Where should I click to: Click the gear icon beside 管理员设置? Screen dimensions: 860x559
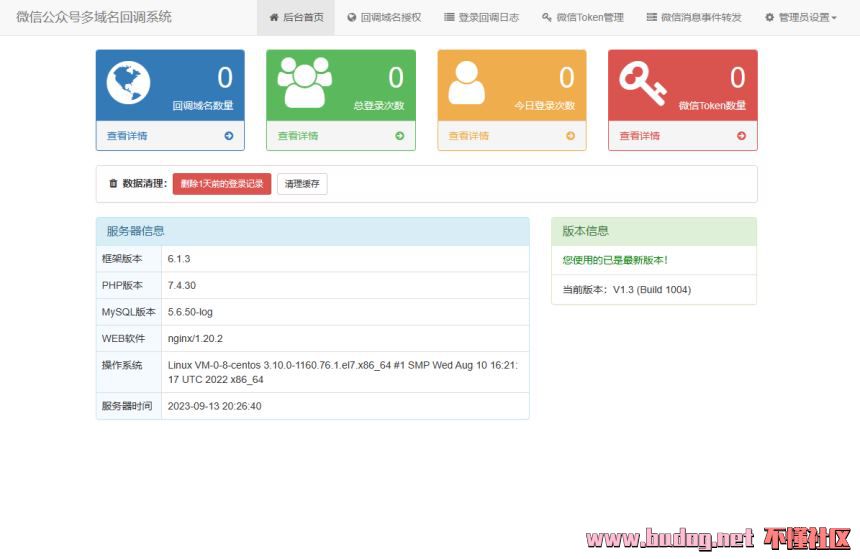(770, 18)
